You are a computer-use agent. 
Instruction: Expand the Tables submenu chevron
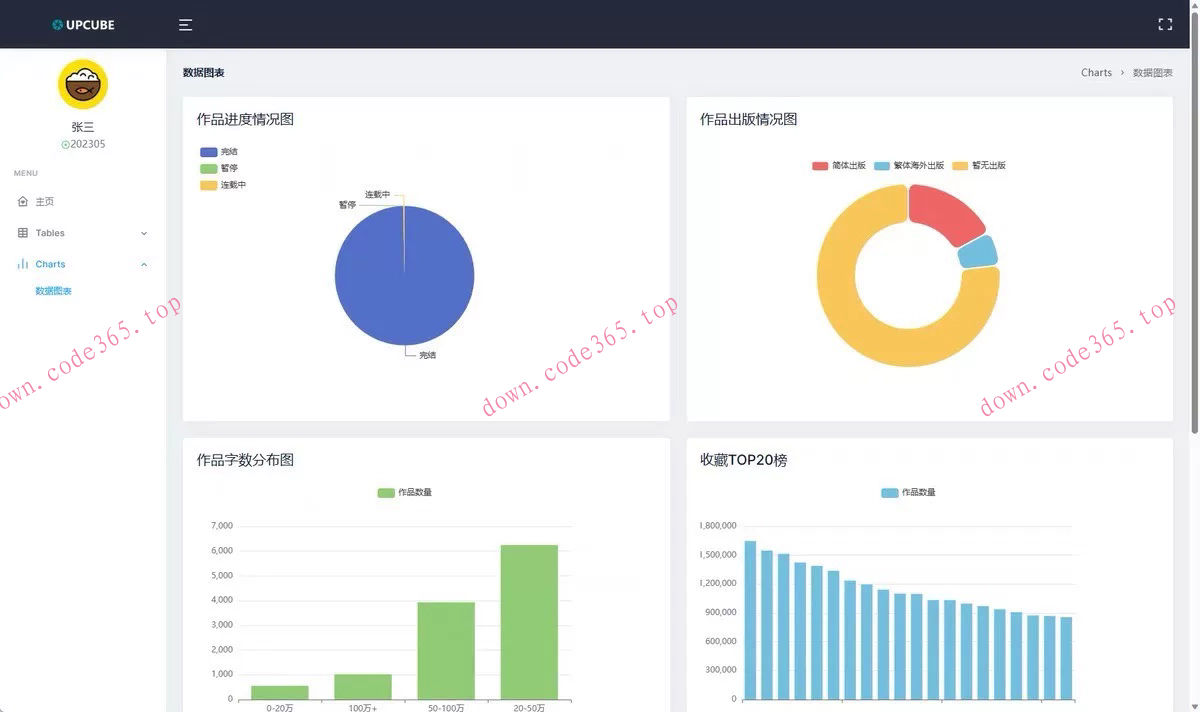click(144, 233)
